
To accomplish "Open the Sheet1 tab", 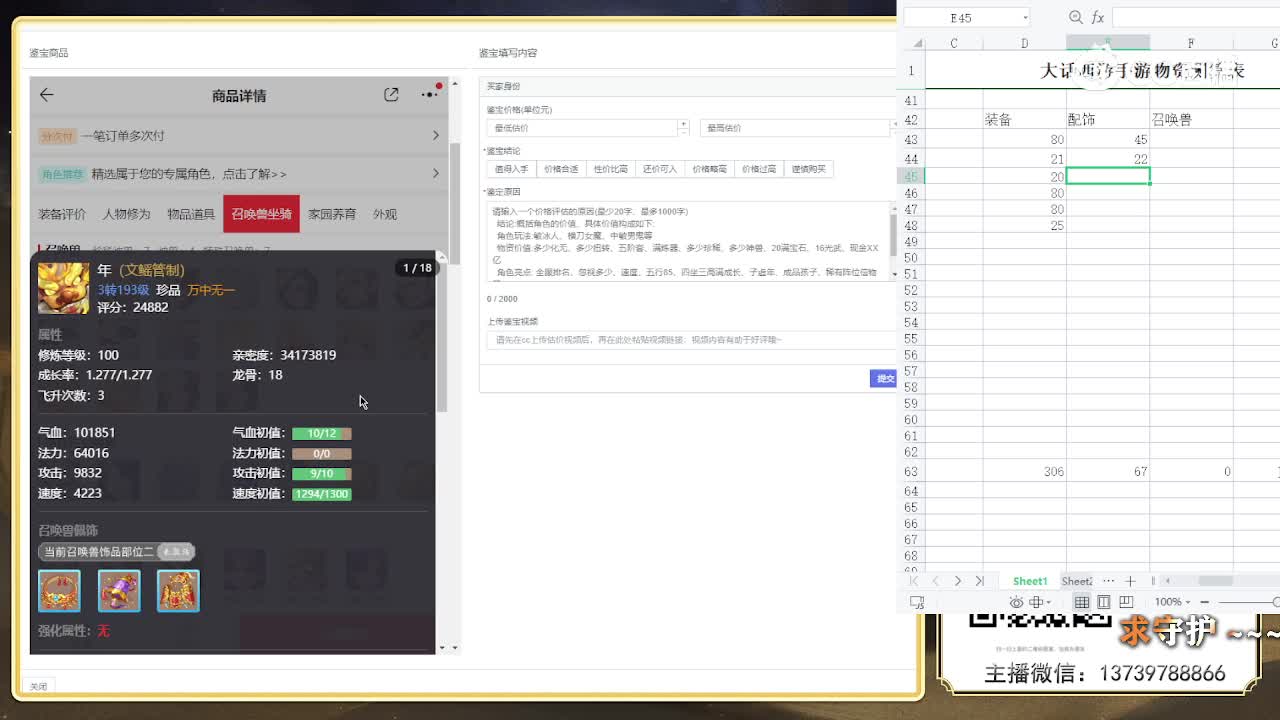I will [1030, 581].
